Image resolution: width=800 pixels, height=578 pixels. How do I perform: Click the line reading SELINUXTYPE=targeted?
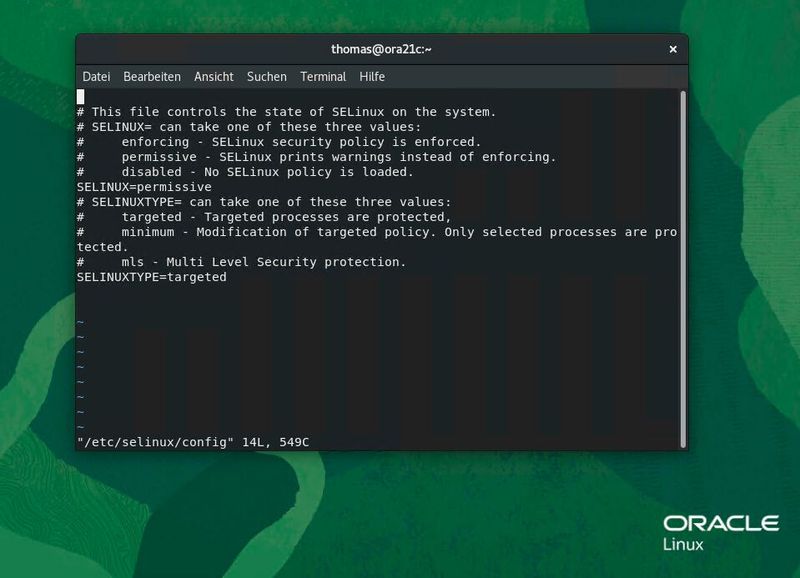tap(150, 276)
